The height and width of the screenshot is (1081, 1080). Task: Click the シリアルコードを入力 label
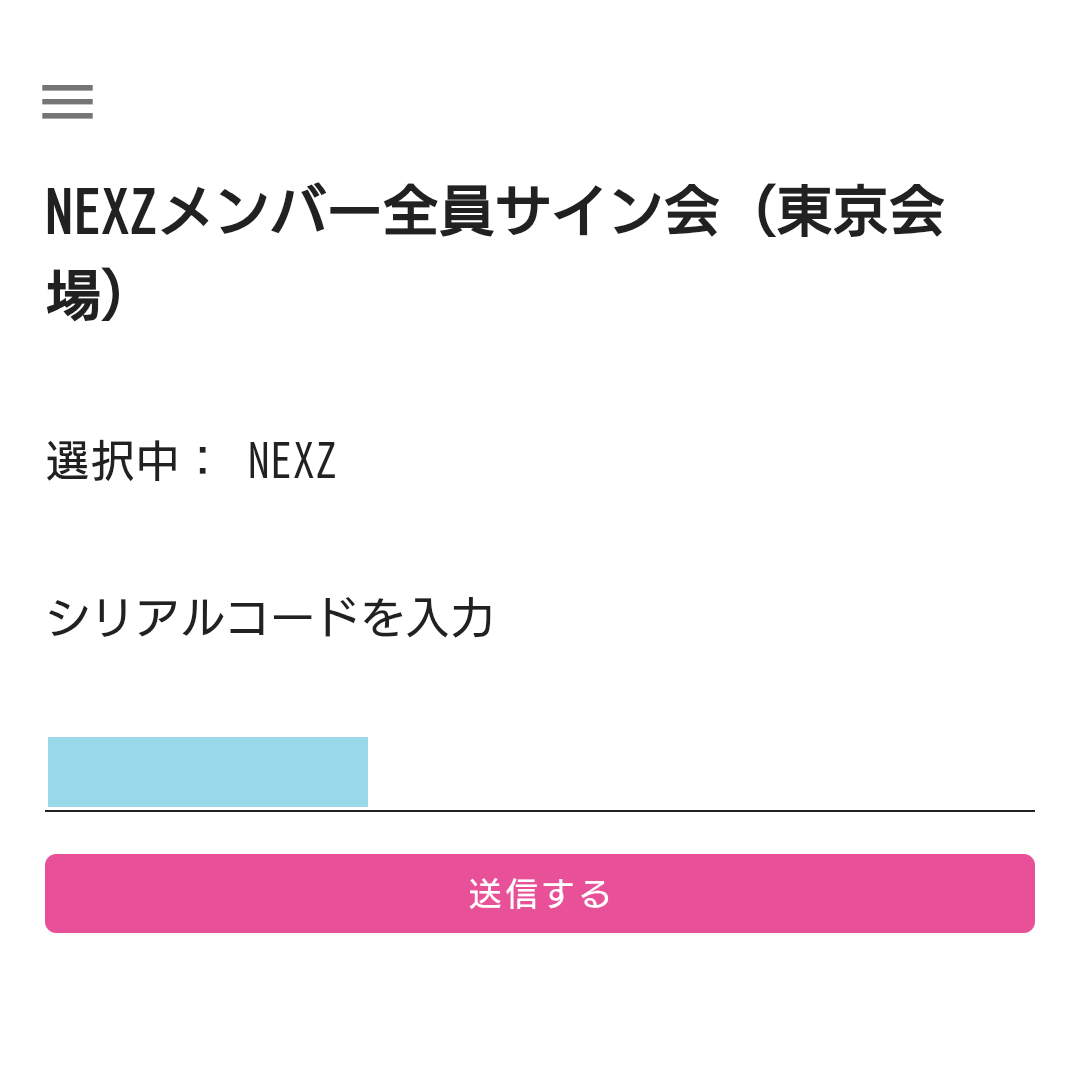[x=269, y=617]
